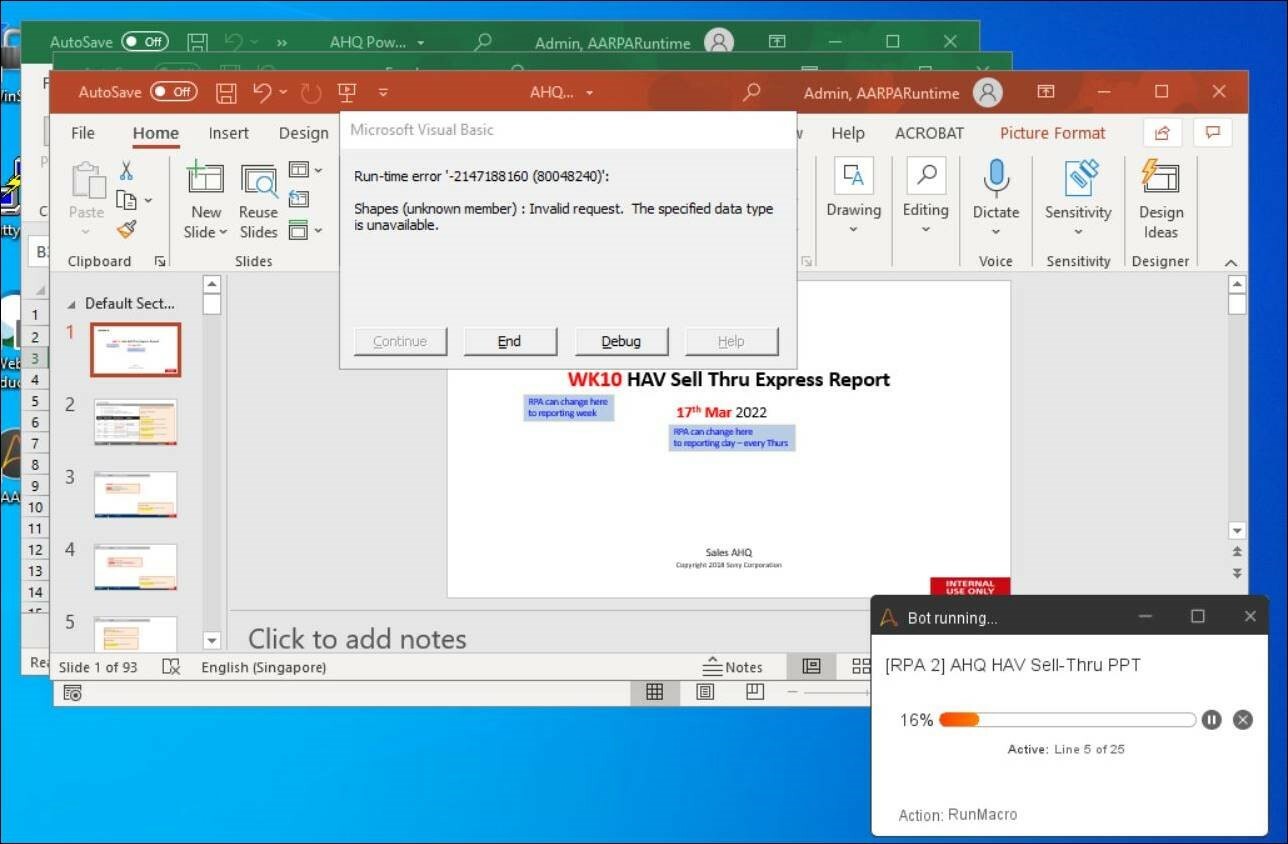Collapse the Default Section in slide panel

[x=71, y=304]
